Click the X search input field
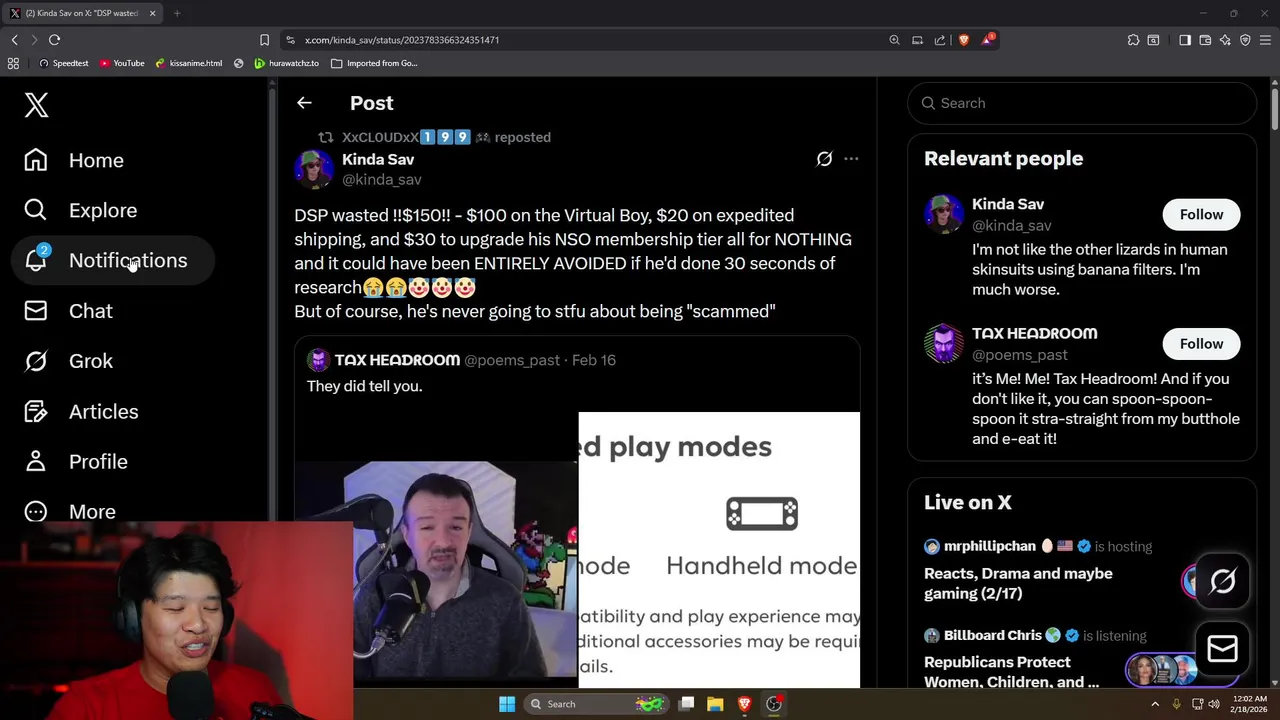Image resolution: width=1280 pixels, height=720 pixels. [1082, 103]
